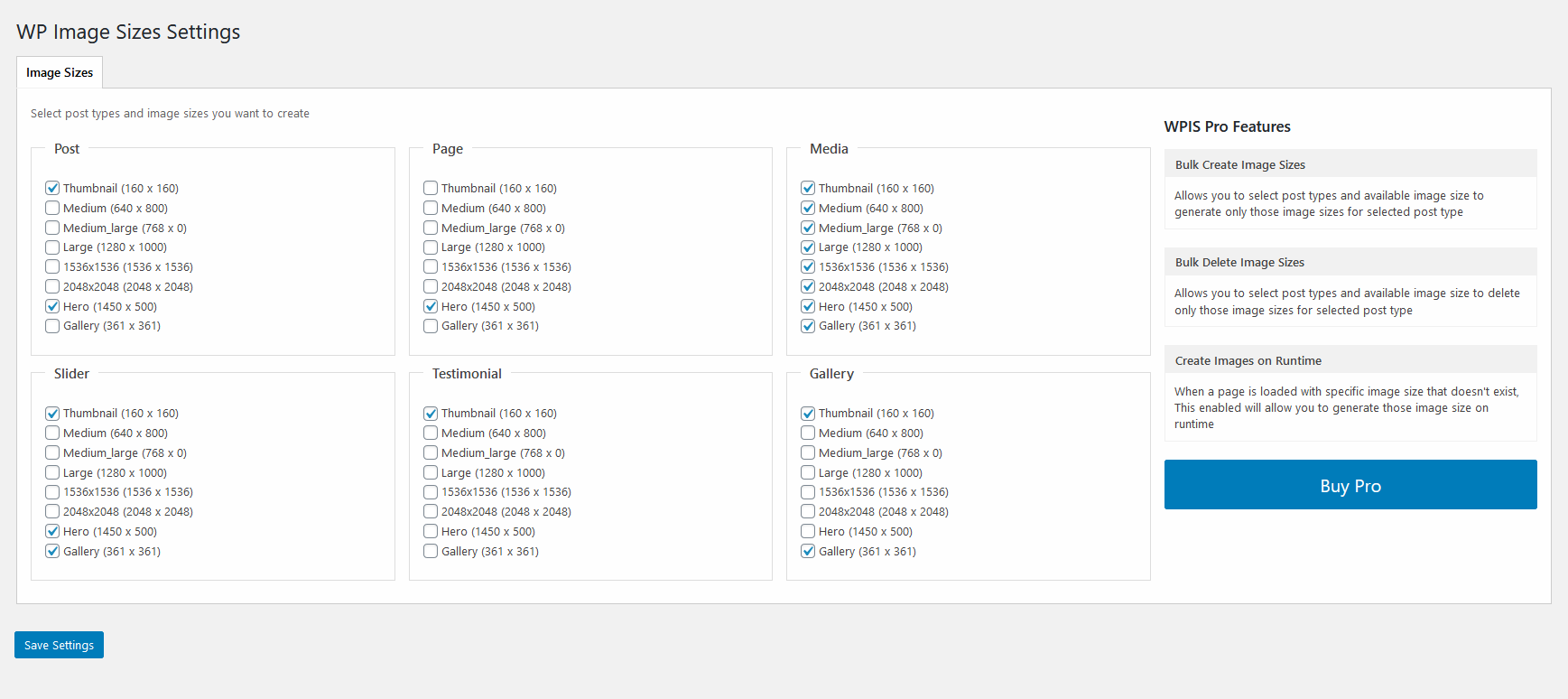Image resolution: width=1568 pixels, height=699 pixels.
Task: Enable Medium size for Gallery post type
Action: pos(808,433)
